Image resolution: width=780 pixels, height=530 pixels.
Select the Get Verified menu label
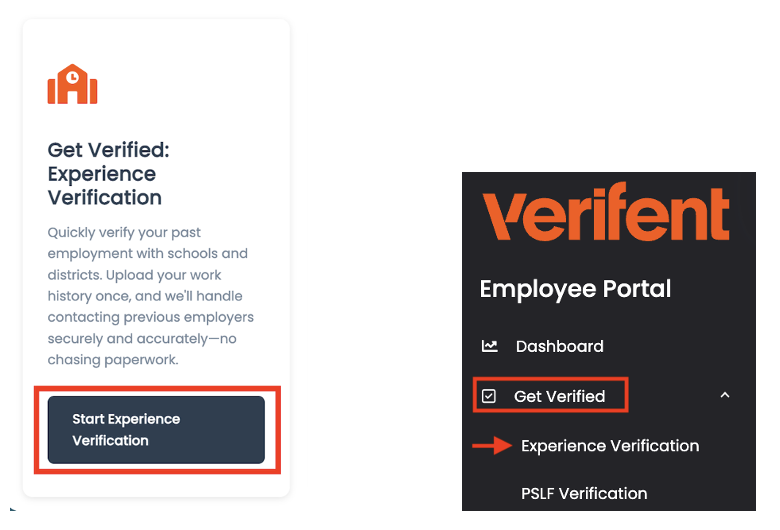click(x=559, y=396)
